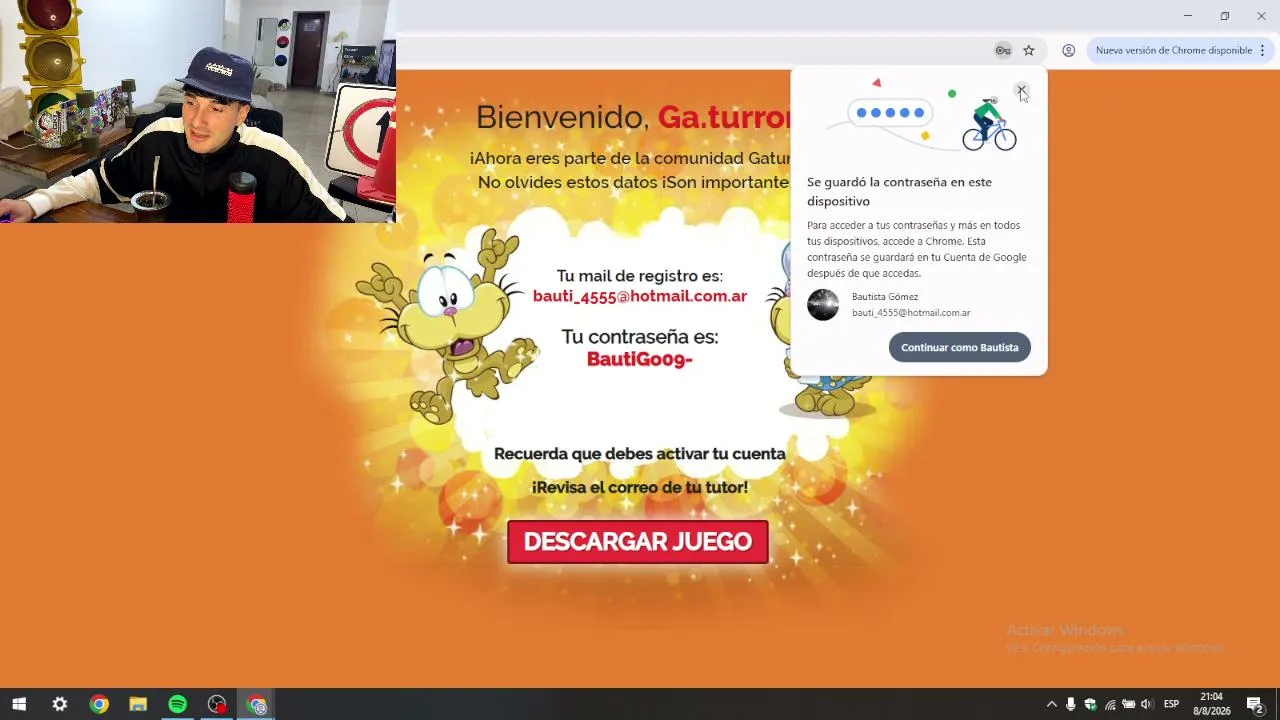The height and width of the screenshot is (720, 1280).
Task: Open OBS recording app in the taskbar
Action: click(x=217, y=704)
